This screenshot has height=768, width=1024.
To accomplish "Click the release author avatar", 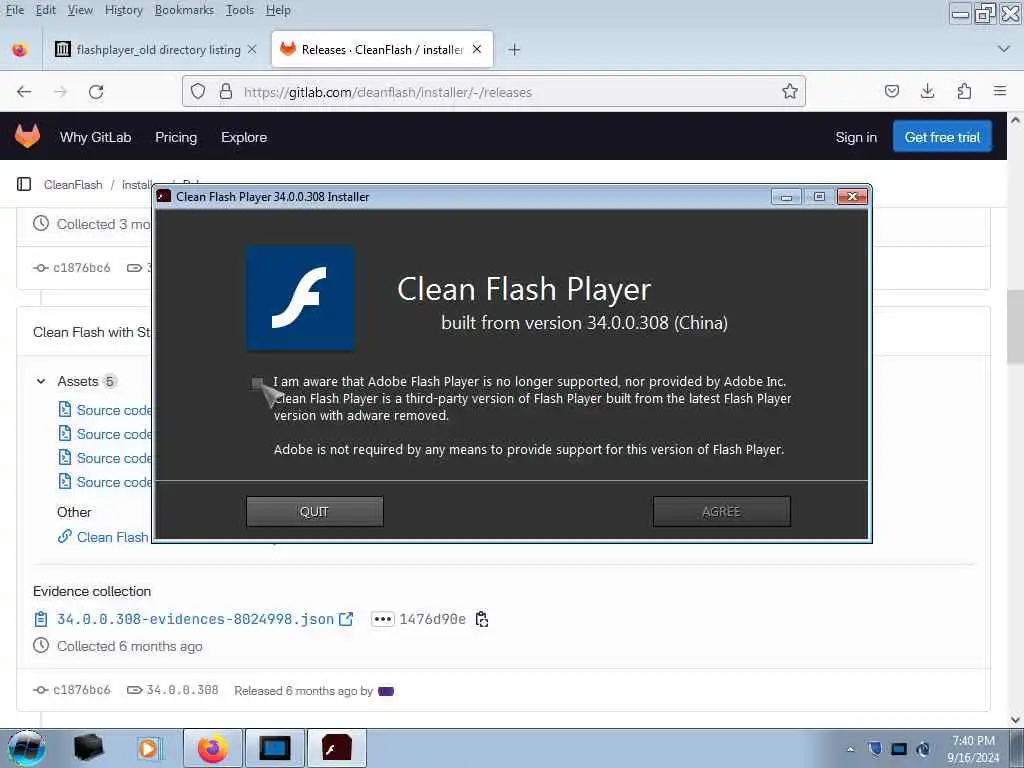I will coord(386,691).
